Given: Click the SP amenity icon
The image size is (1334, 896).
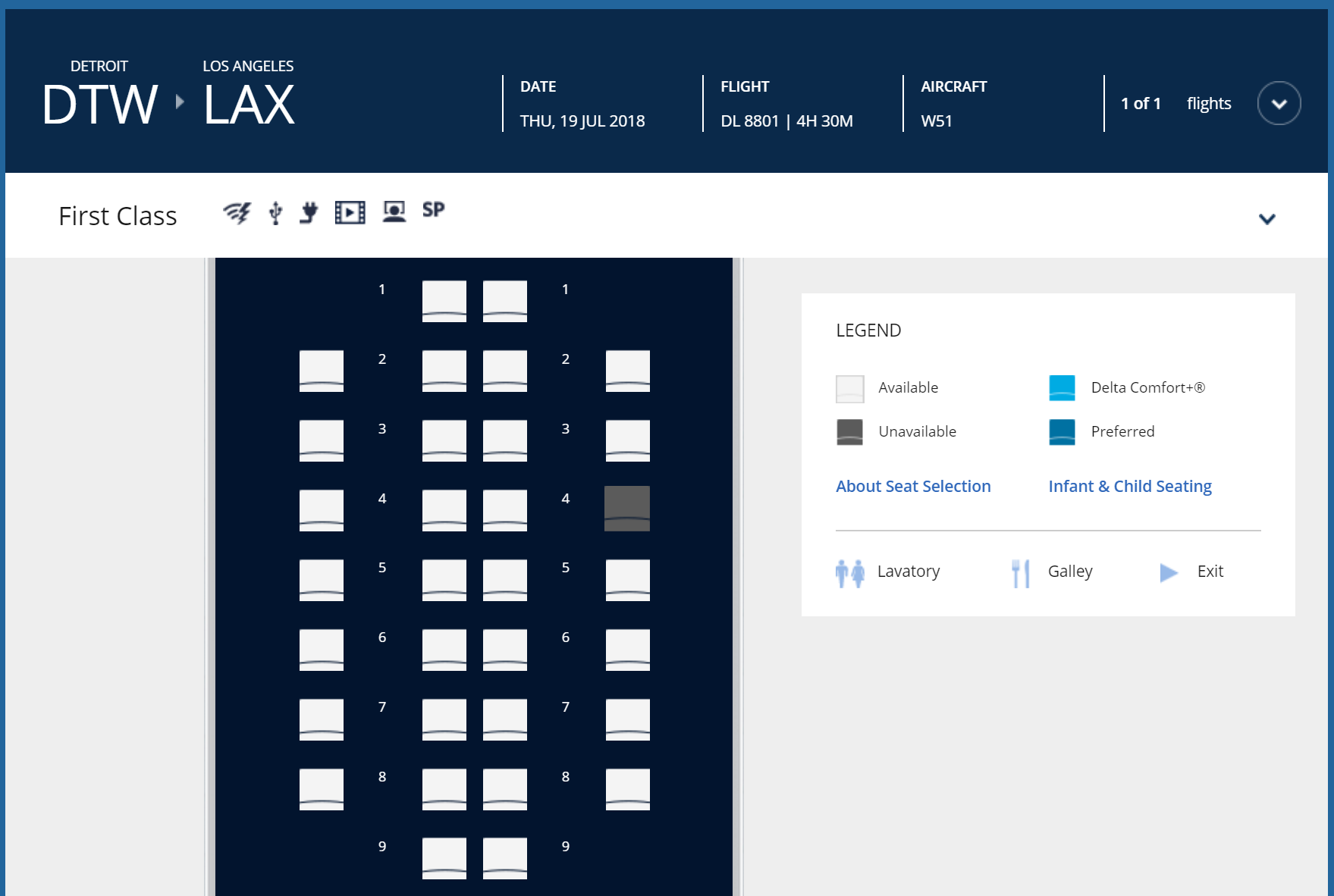Looking at the screenshot, I should tap(433, 210).
